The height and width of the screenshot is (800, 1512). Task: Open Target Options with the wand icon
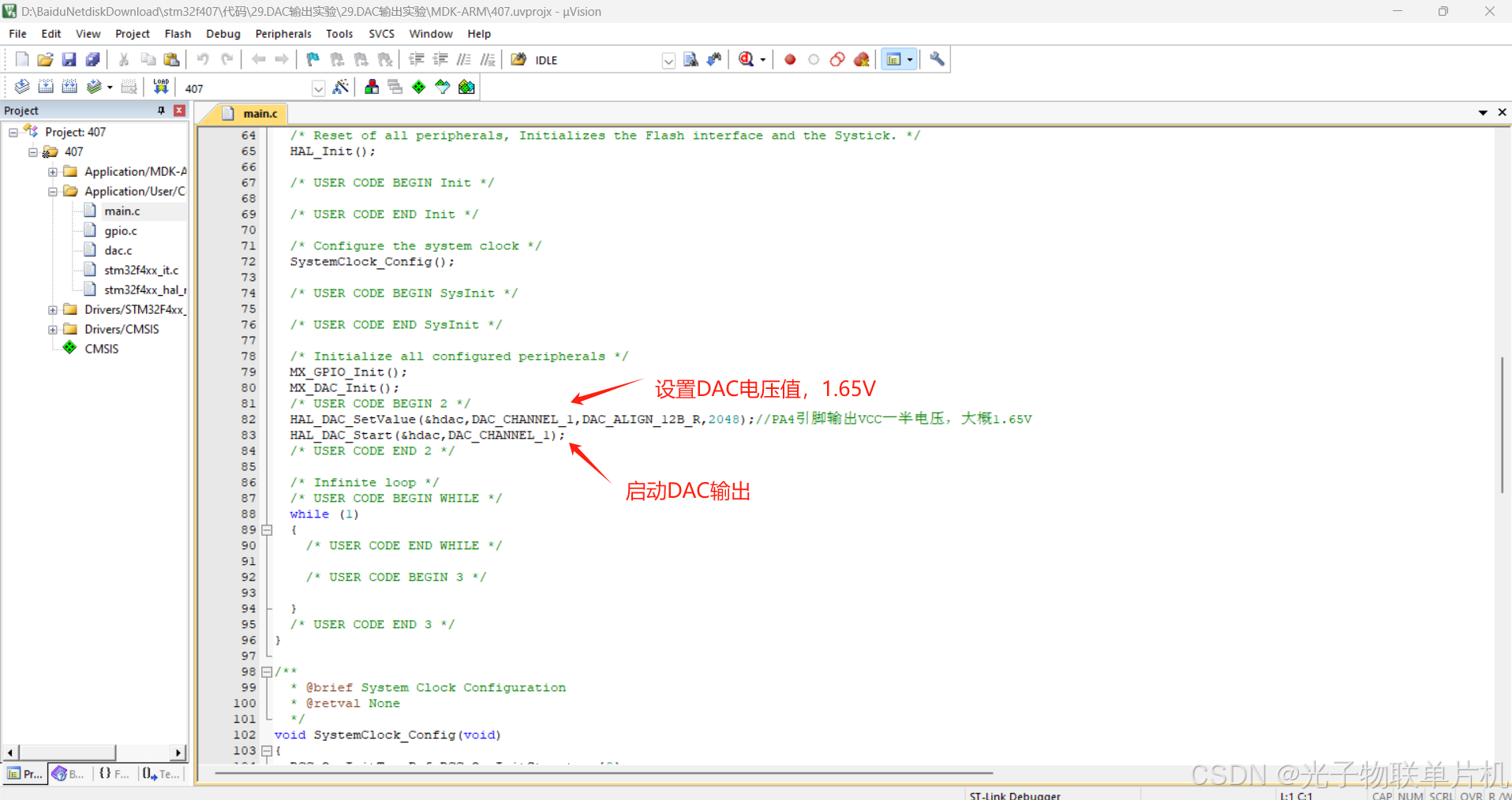341,87
